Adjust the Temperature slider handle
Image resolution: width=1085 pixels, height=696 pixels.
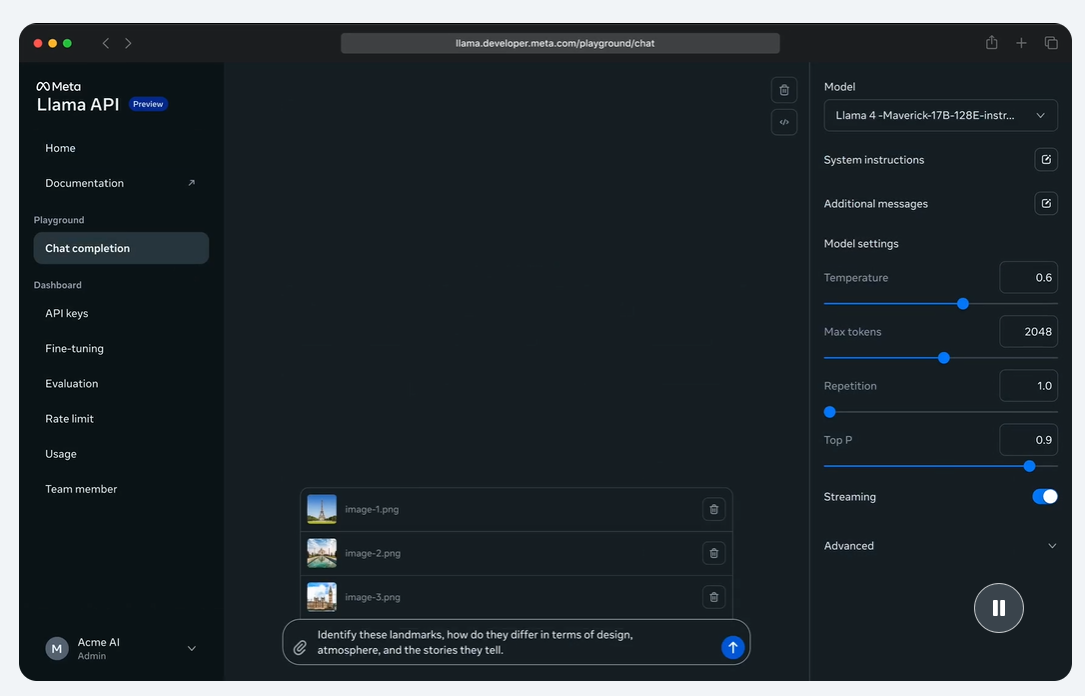(x=963, y=304)
